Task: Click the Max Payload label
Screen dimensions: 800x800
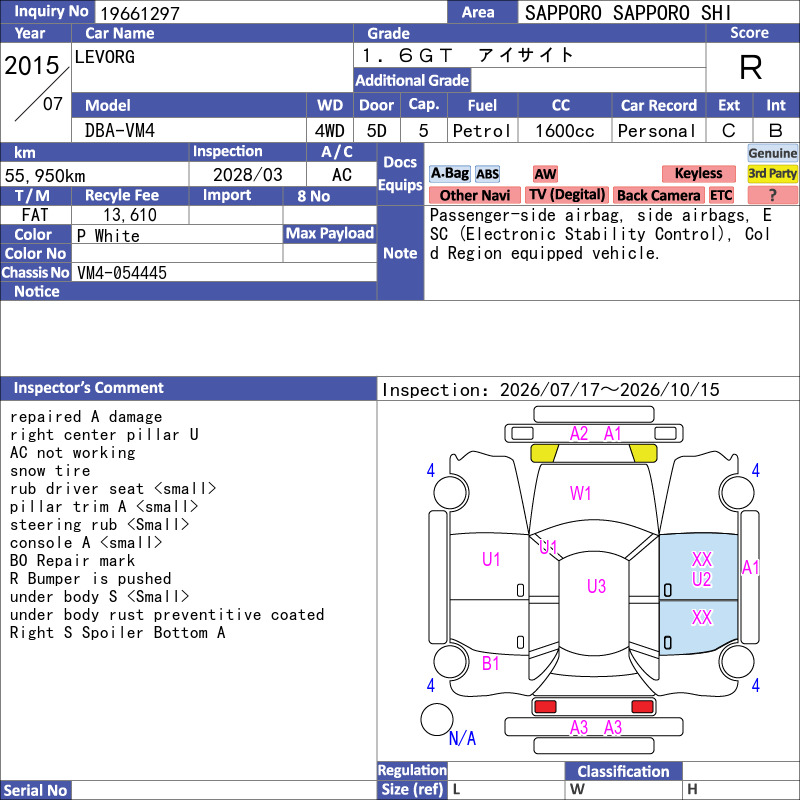Action: tap(330, 234)
